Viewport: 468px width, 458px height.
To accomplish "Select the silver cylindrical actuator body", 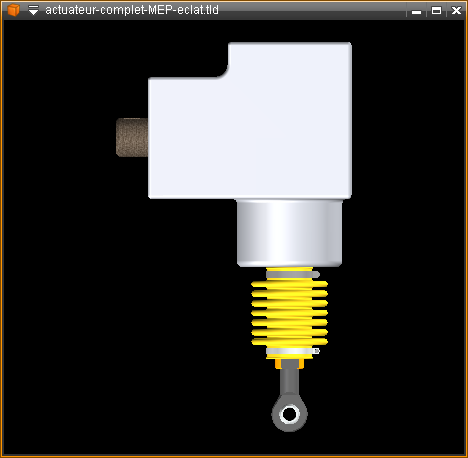I will [289, 233].
